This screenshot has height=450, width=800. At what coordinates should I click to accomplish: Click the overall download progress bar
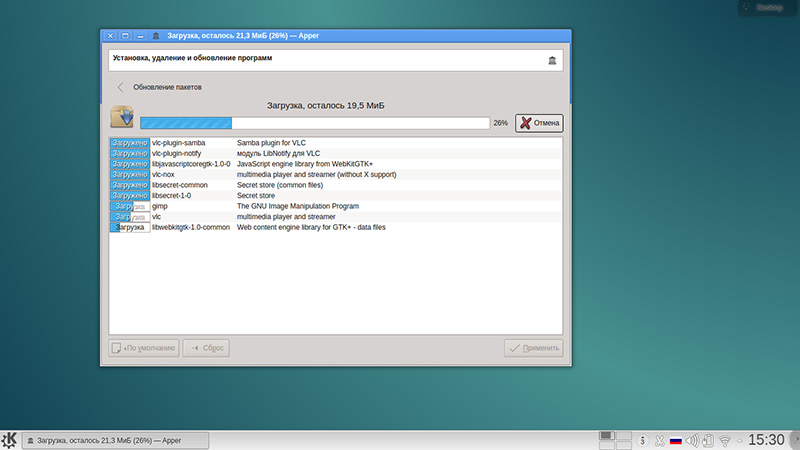click(315, 123)
